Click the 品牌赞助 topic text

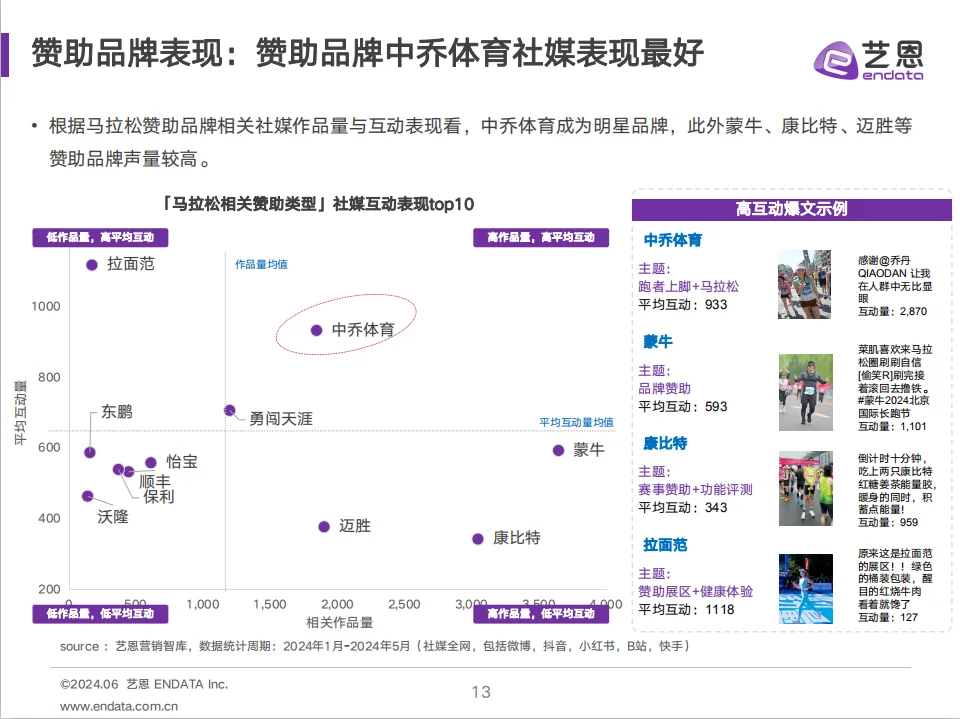[x=665, y=389]
